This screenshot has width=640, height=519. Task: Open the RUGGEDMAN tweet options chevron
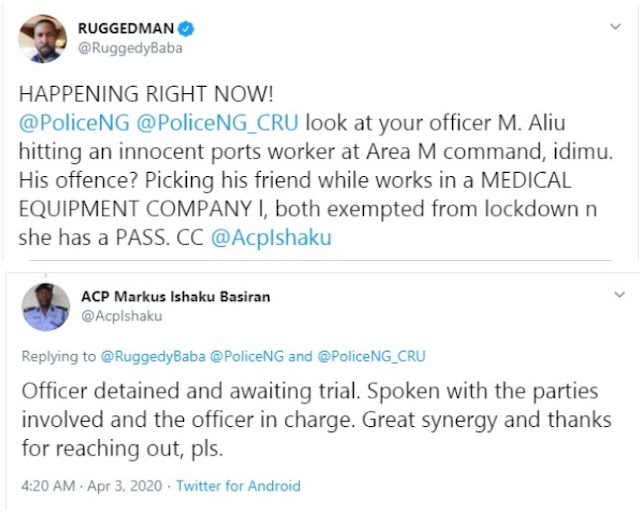coord(615,27)
